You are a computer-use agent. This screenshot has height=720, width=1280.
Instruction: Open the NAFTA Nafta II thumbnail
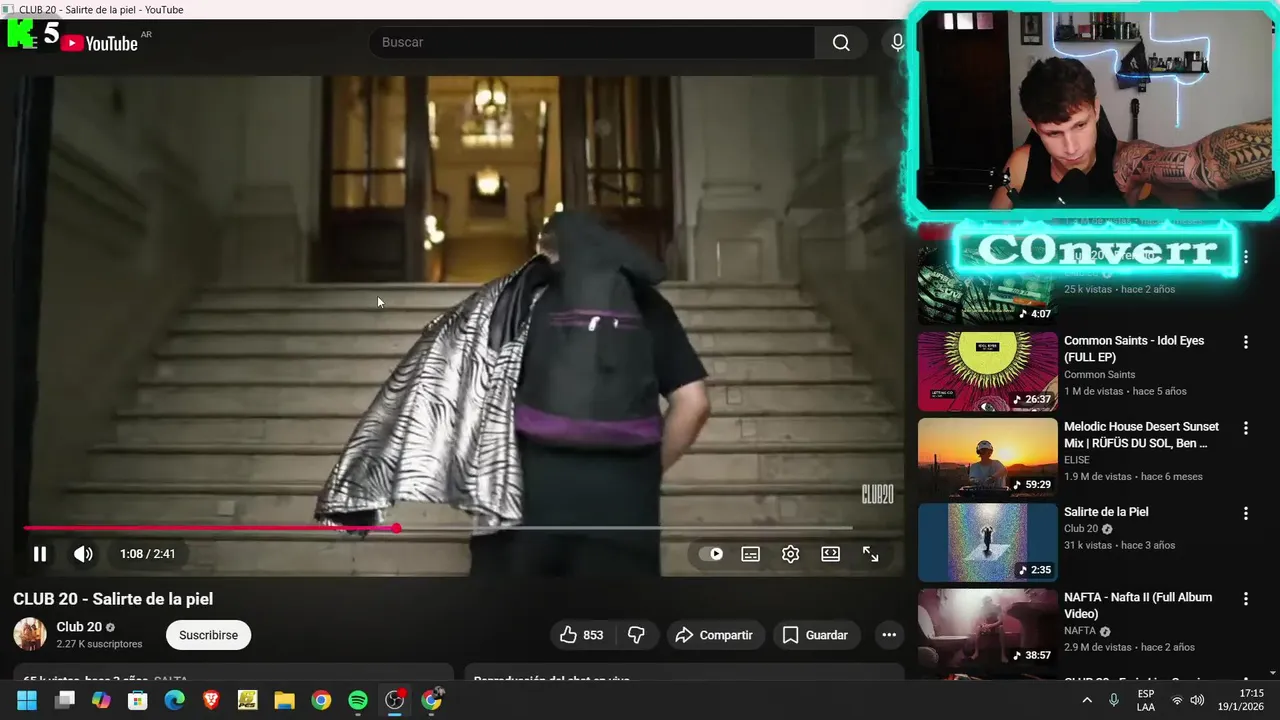tap(987, 628)
